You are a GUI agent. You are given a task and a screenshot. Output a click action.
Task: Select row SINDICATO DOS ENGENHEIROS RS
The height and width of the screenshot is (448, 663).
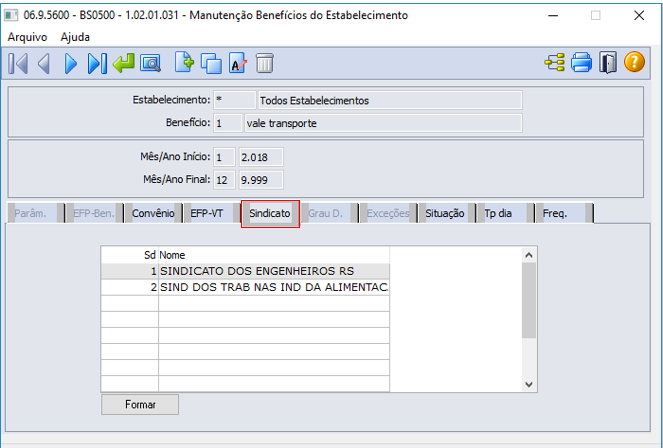coord(245,271)
